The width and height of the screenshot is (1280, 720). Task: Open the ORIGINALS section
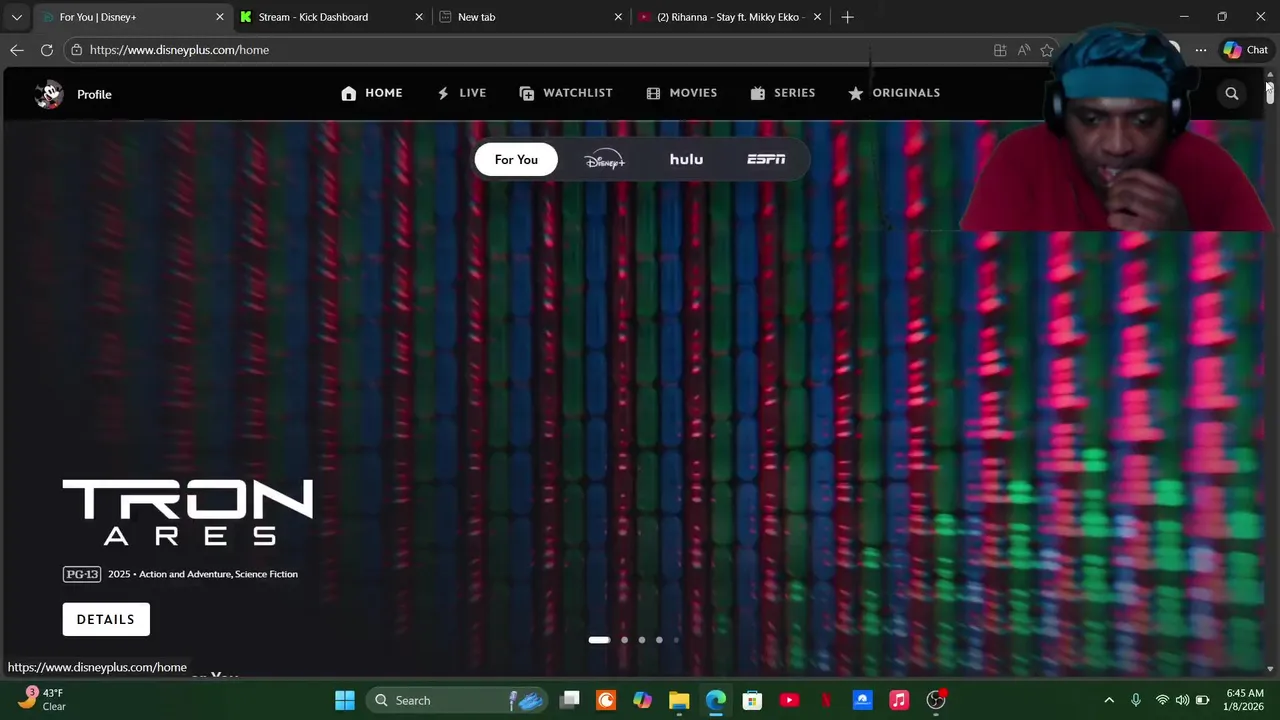tap(894, 93)
